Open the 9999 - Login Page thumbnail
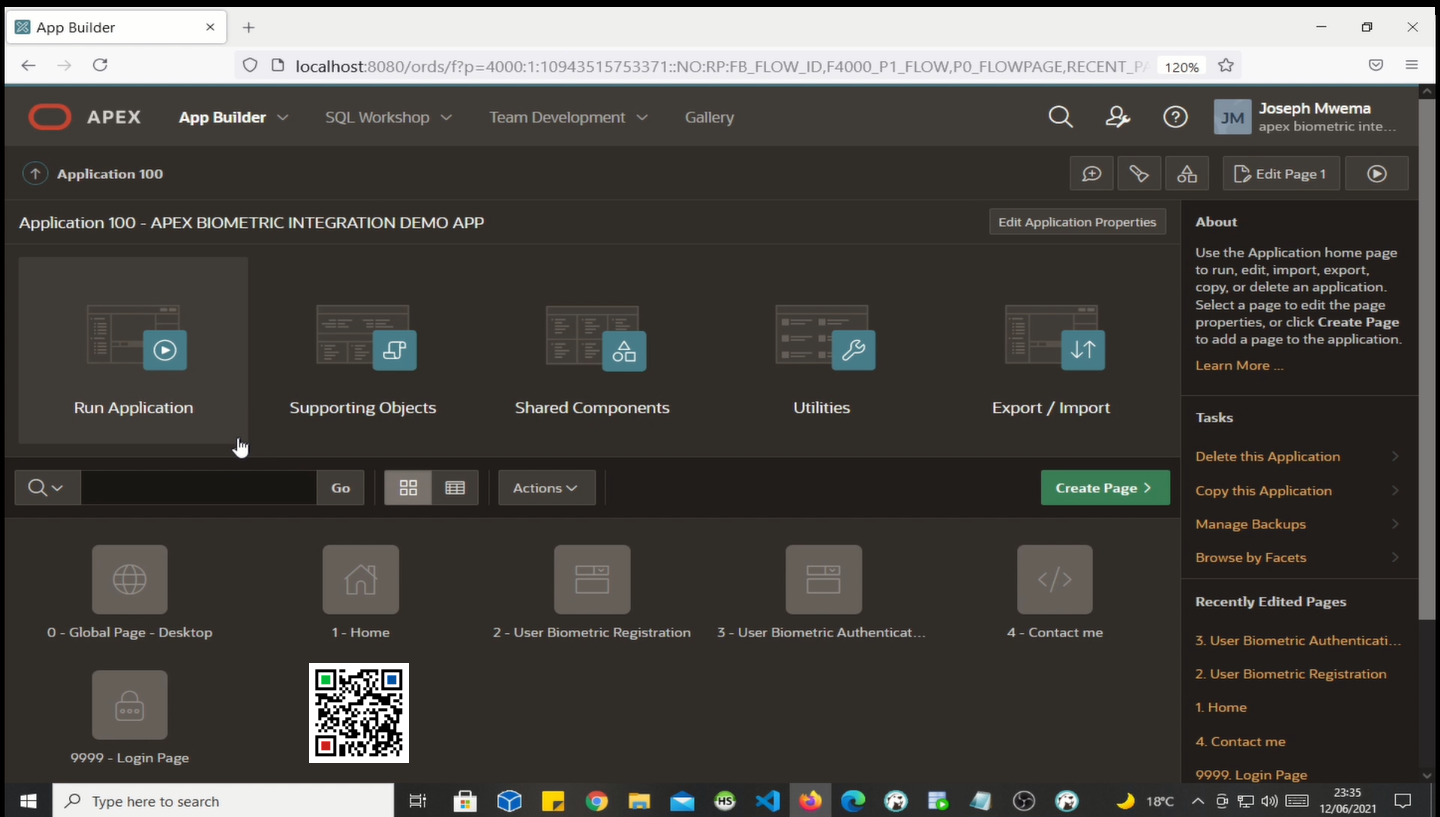The image size is (1440, 817). click(129, 704)
